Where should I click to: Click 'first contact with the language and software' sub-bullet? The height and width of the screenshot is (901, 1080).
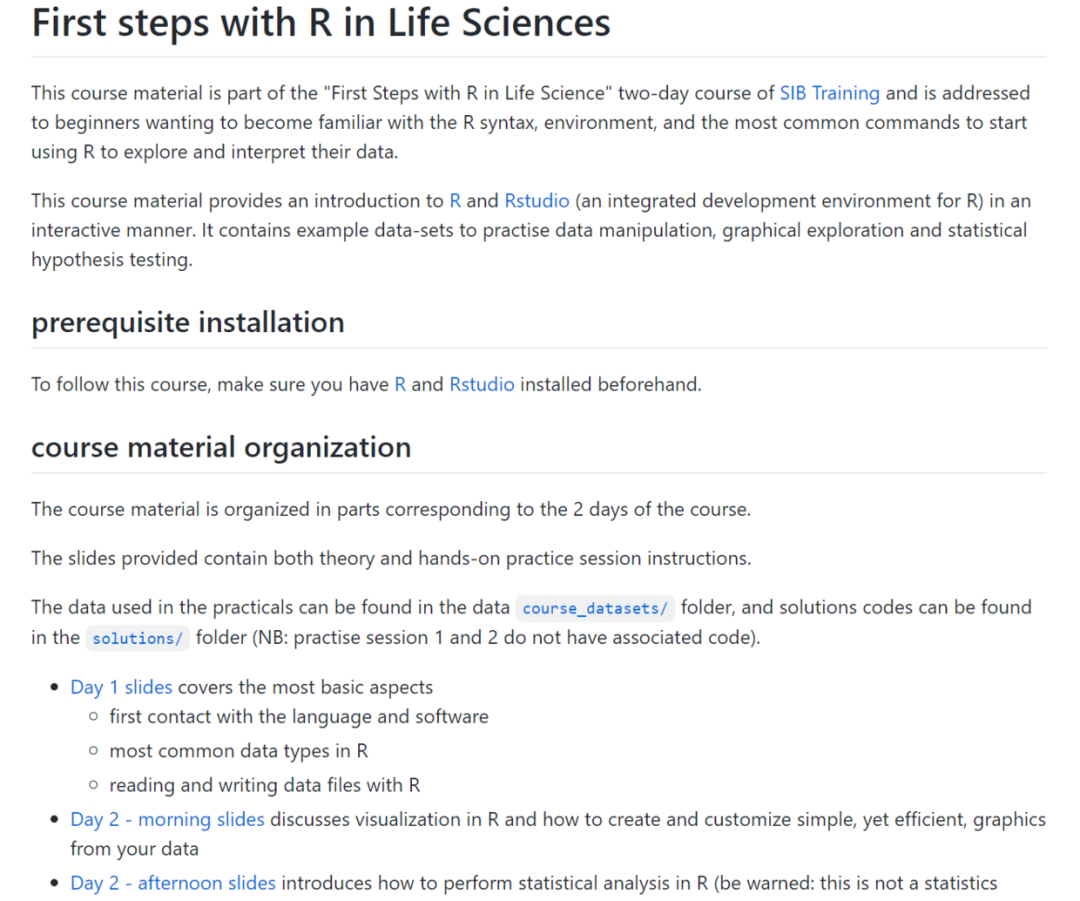pyautogui.click(x=299, y=717)
